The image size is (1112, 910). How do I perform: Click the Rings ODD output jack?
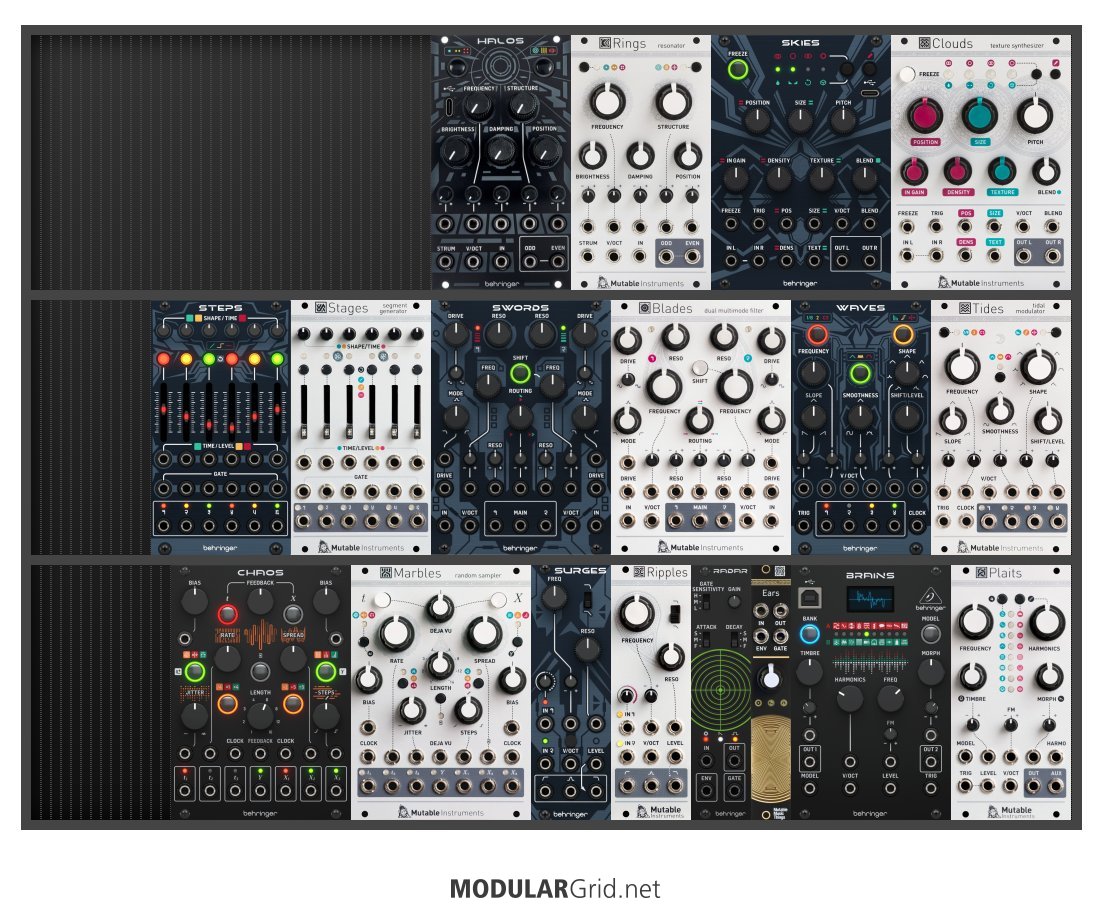666,256
